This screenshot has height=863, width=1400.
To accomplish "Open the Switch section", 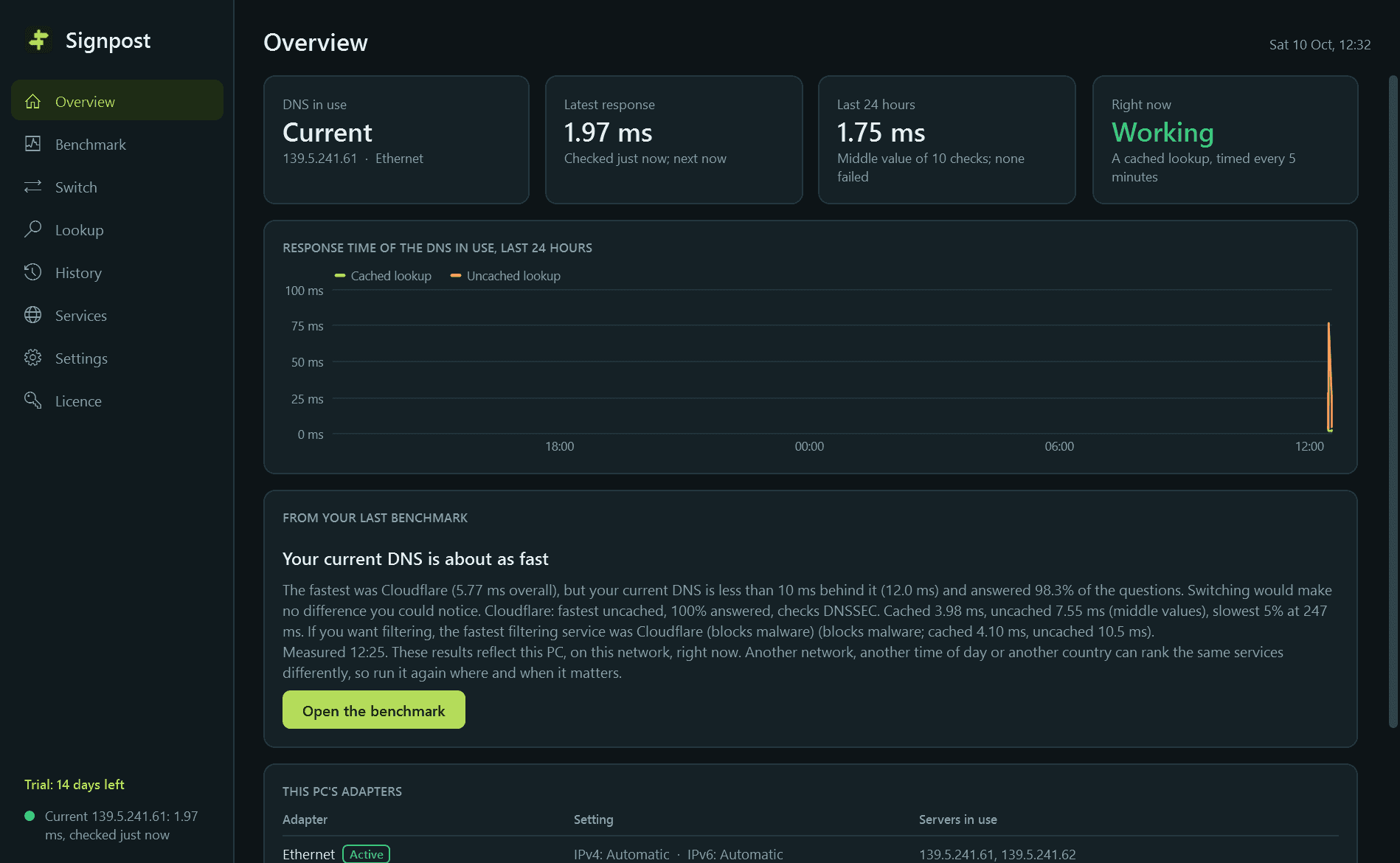I will 117,187.
